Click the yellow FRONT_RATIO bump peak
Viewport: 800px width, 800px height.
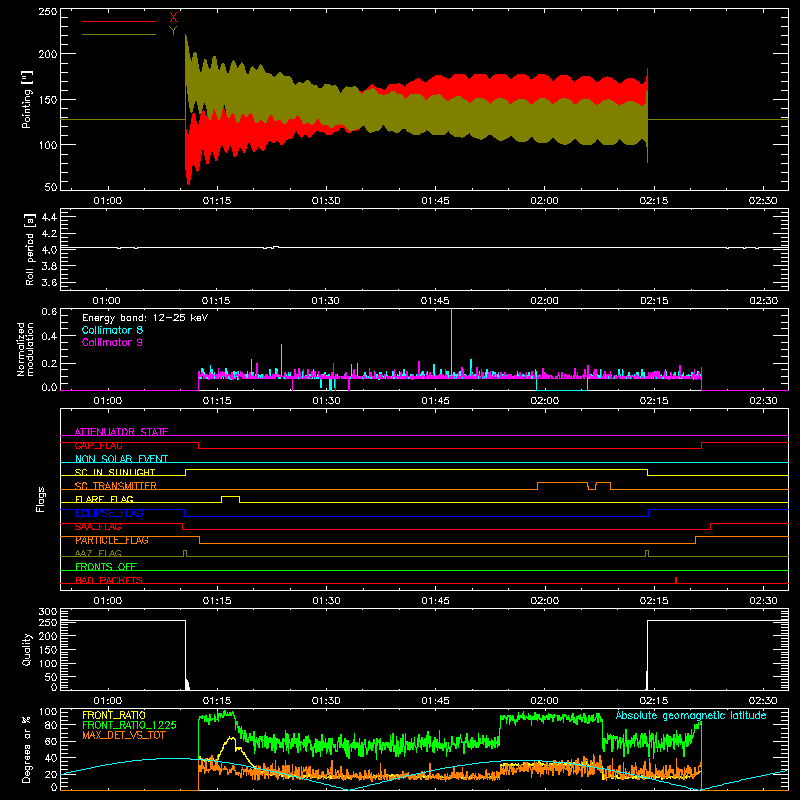tap(232, 738)
